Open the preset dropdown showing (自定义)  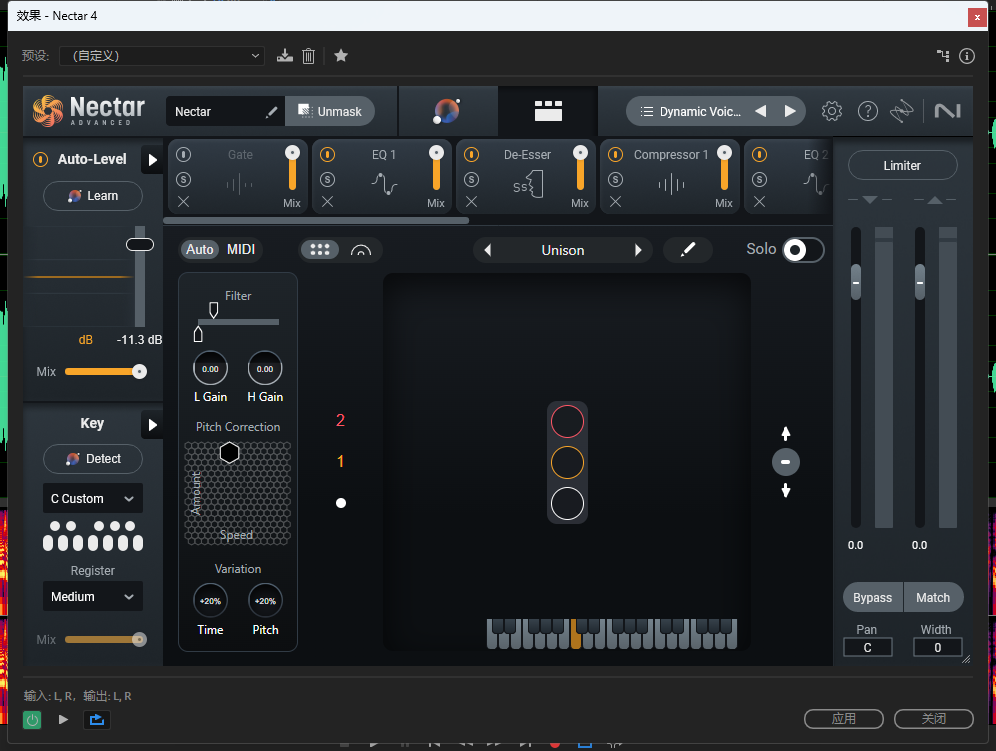(162, 56)
